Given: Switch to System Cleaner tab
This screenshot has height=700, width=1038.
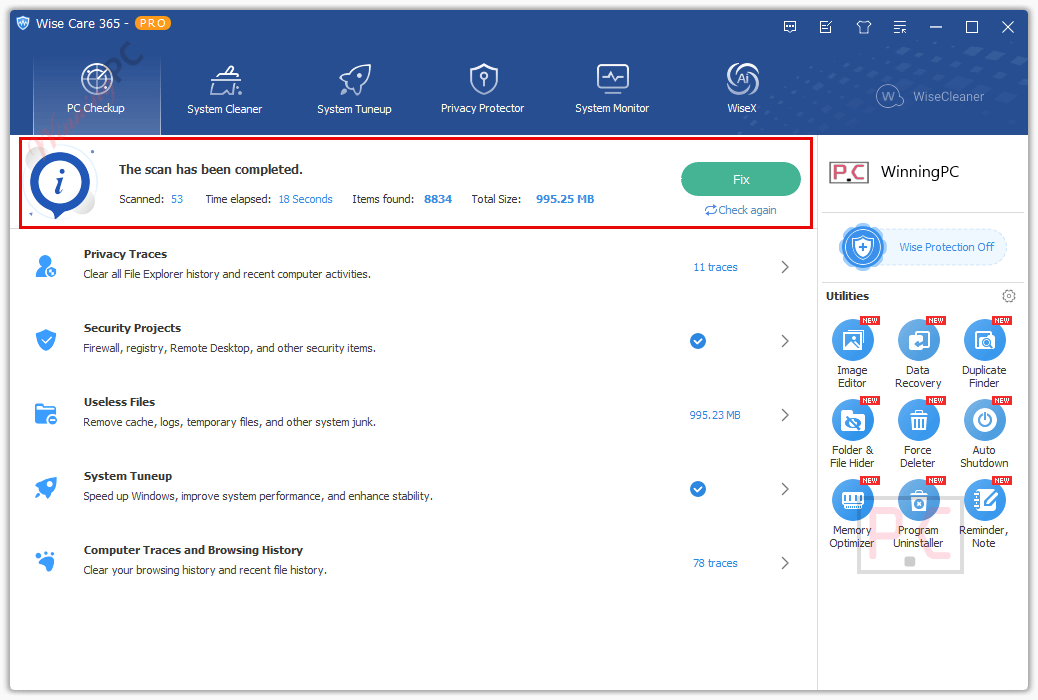Looking at the screenshot, I should click(224, 89).
